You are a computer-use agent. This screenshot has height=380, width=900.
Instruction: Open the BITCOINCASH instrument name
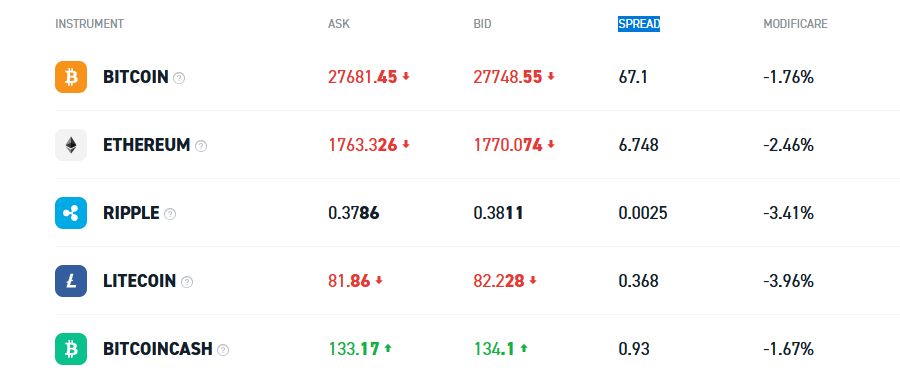(158, 349)
